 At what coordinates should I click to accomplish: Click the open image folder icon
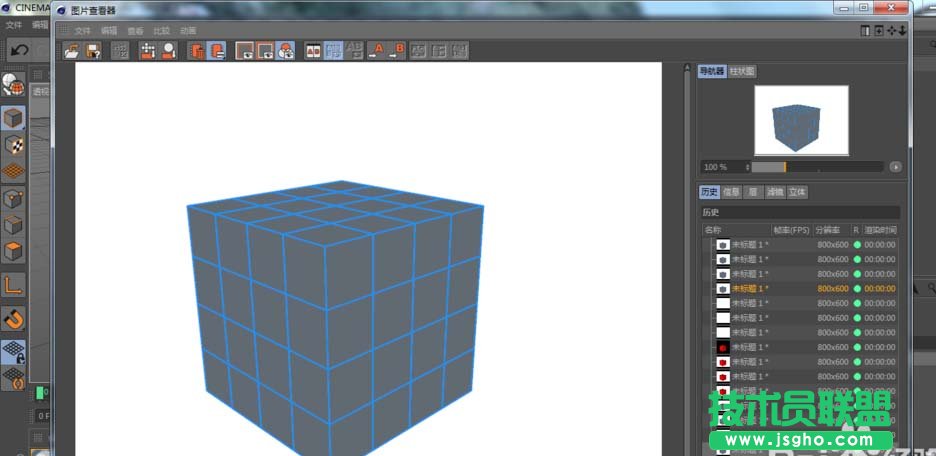(72, 51)
